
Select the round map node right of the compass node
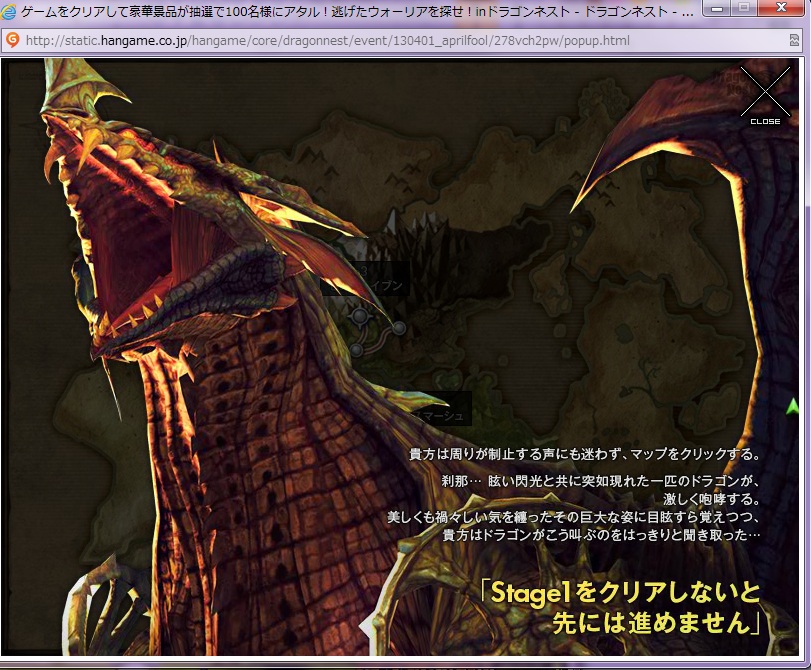coord(399,328)
